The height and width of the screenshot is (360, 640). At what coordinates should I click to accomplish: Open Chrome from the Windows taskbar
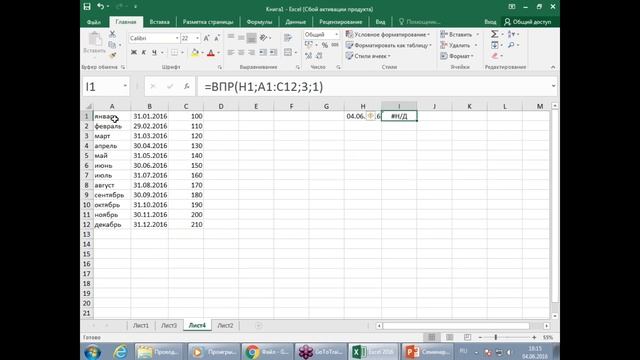[x=267, y=351]
